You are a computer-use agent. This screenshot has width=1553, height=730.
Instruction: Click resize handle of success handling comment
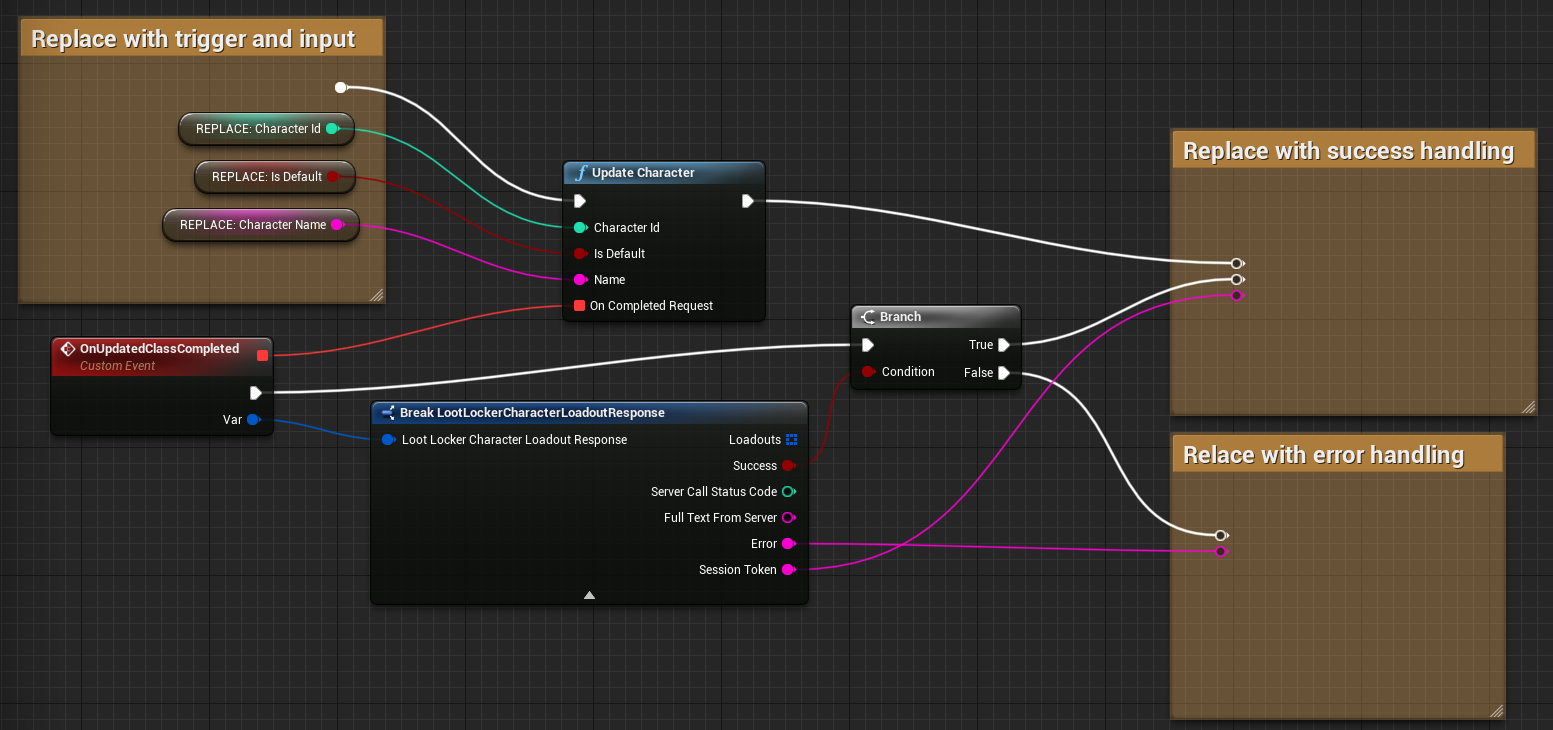(1527, 407)
